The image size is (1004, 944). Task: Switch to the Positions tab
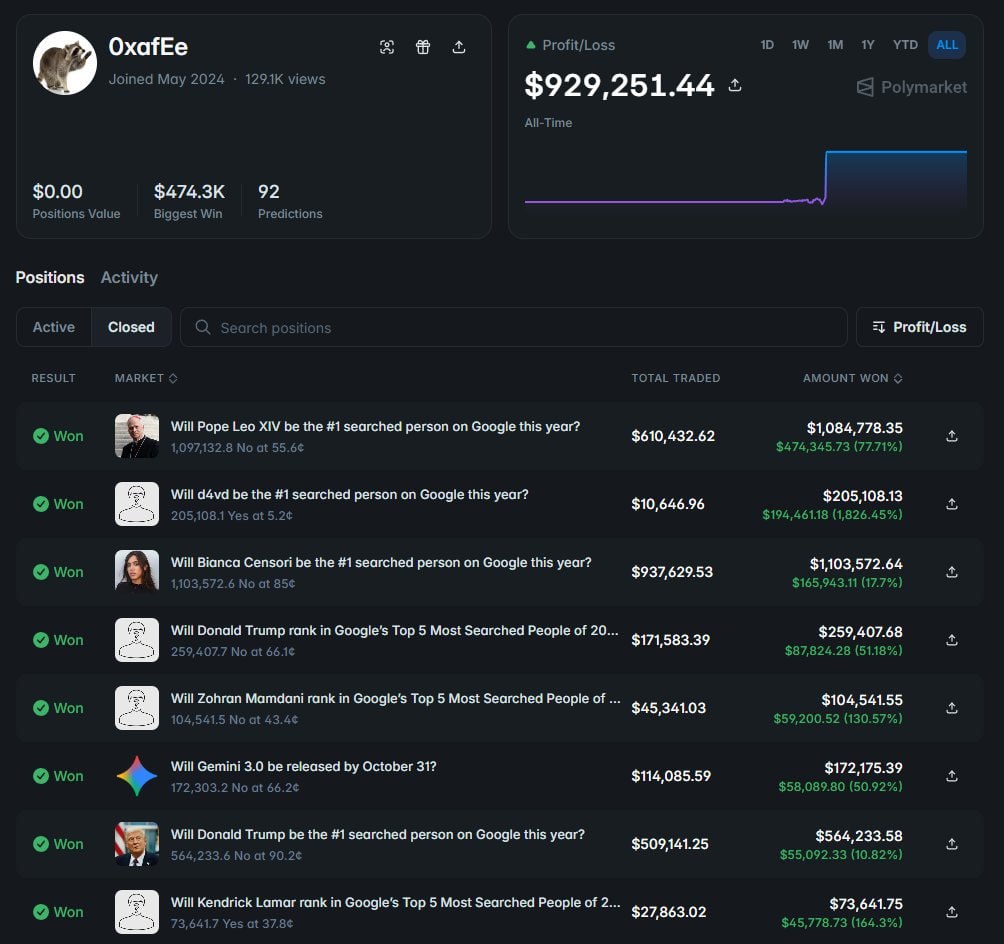50,277
